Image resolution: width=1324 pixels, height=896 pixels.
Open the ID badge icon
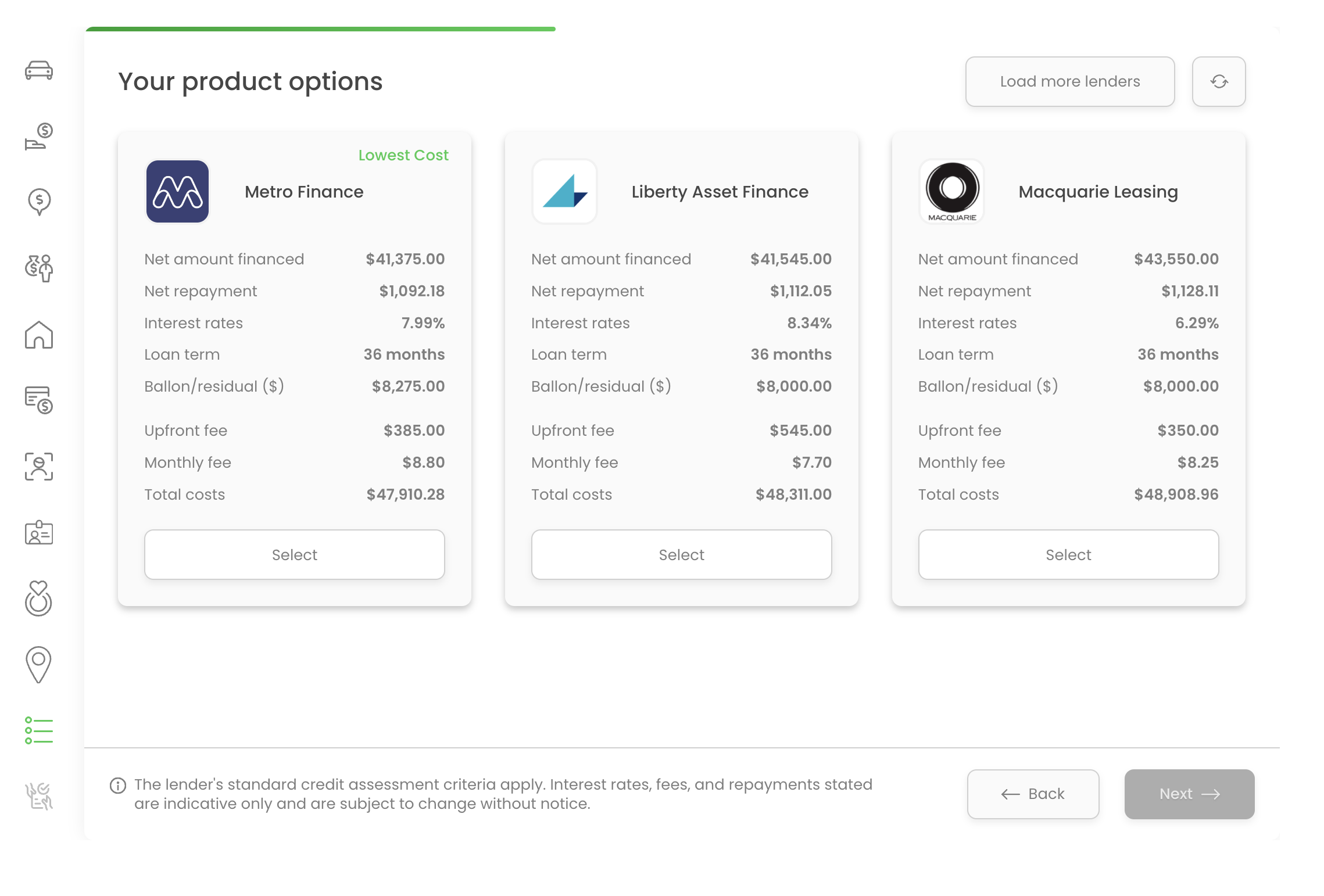tap(39, 532)
